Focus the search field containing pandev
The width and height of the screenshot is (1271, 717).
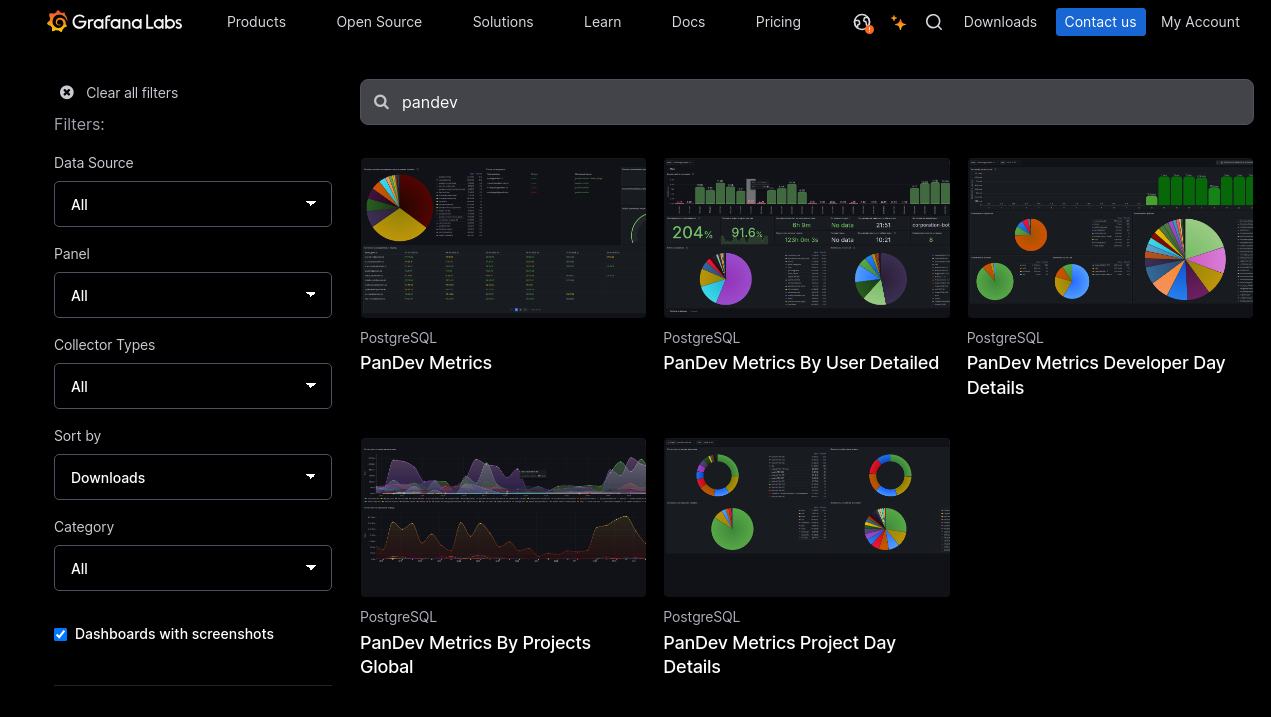point(806,102)
